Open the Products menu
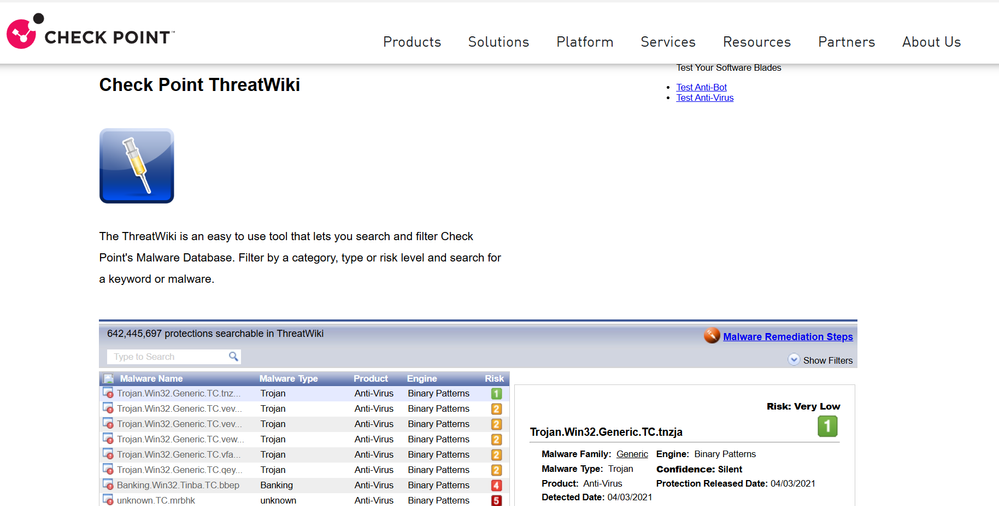 [x=412, y=42]
